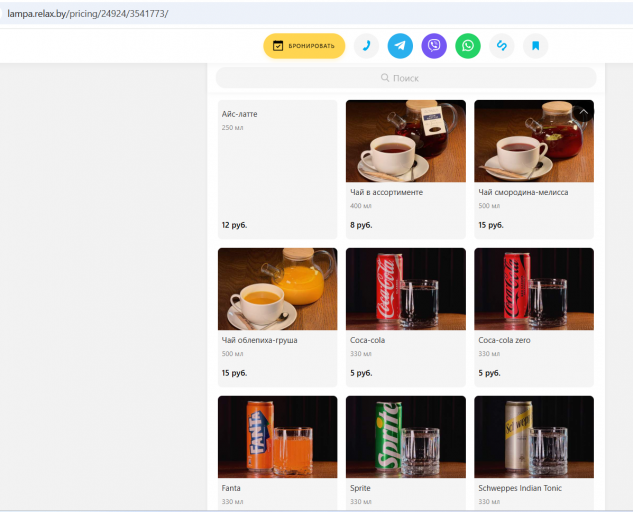The height and width of the screenshot is (512, 633).
Task: Open the Schweppes Indian Tonic photo
Action: (534, 437)
